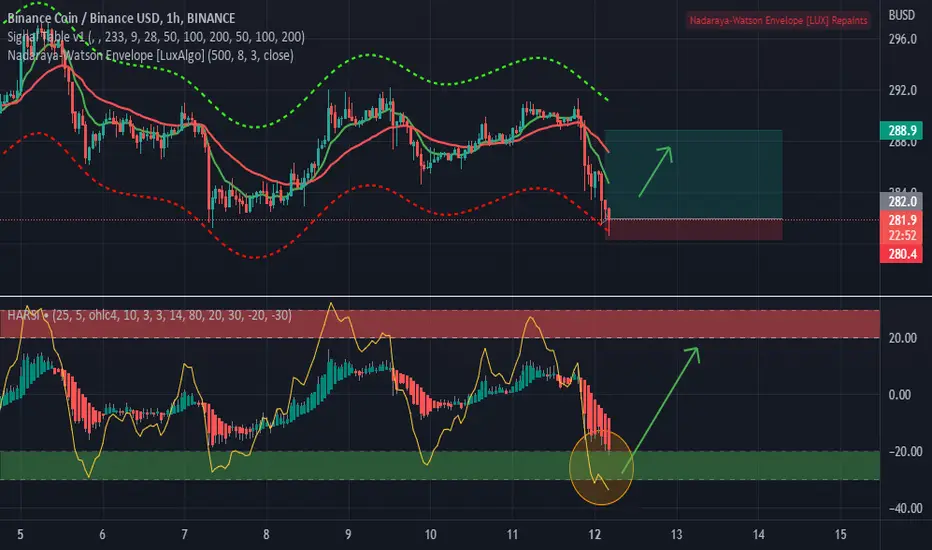The image size is (932, 550).
Task: Click the red 280.4 stop price label
Action: tap(901, 254)
